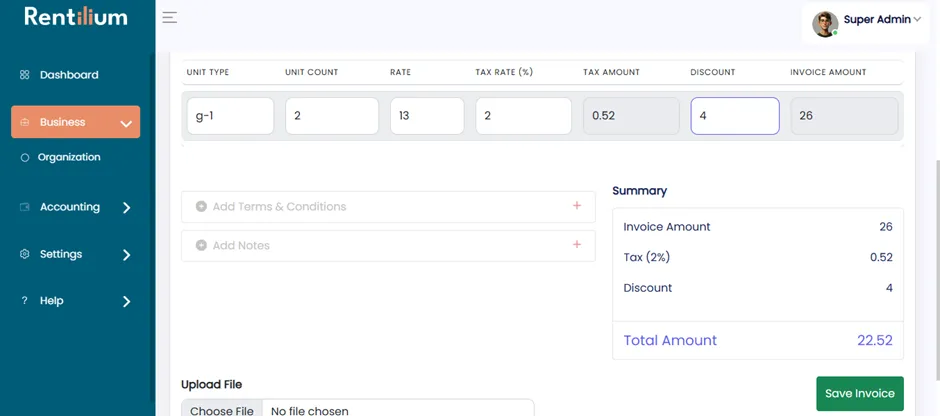The width and height of the screenshot is (940, 416).
Task: Click the TAX AMOUNT column header
Action: 611,73
